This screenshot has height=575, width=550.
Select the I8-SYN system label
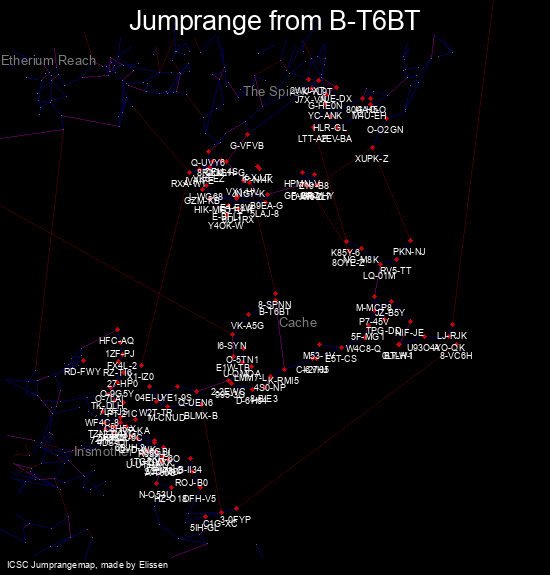tap(231, 346)
